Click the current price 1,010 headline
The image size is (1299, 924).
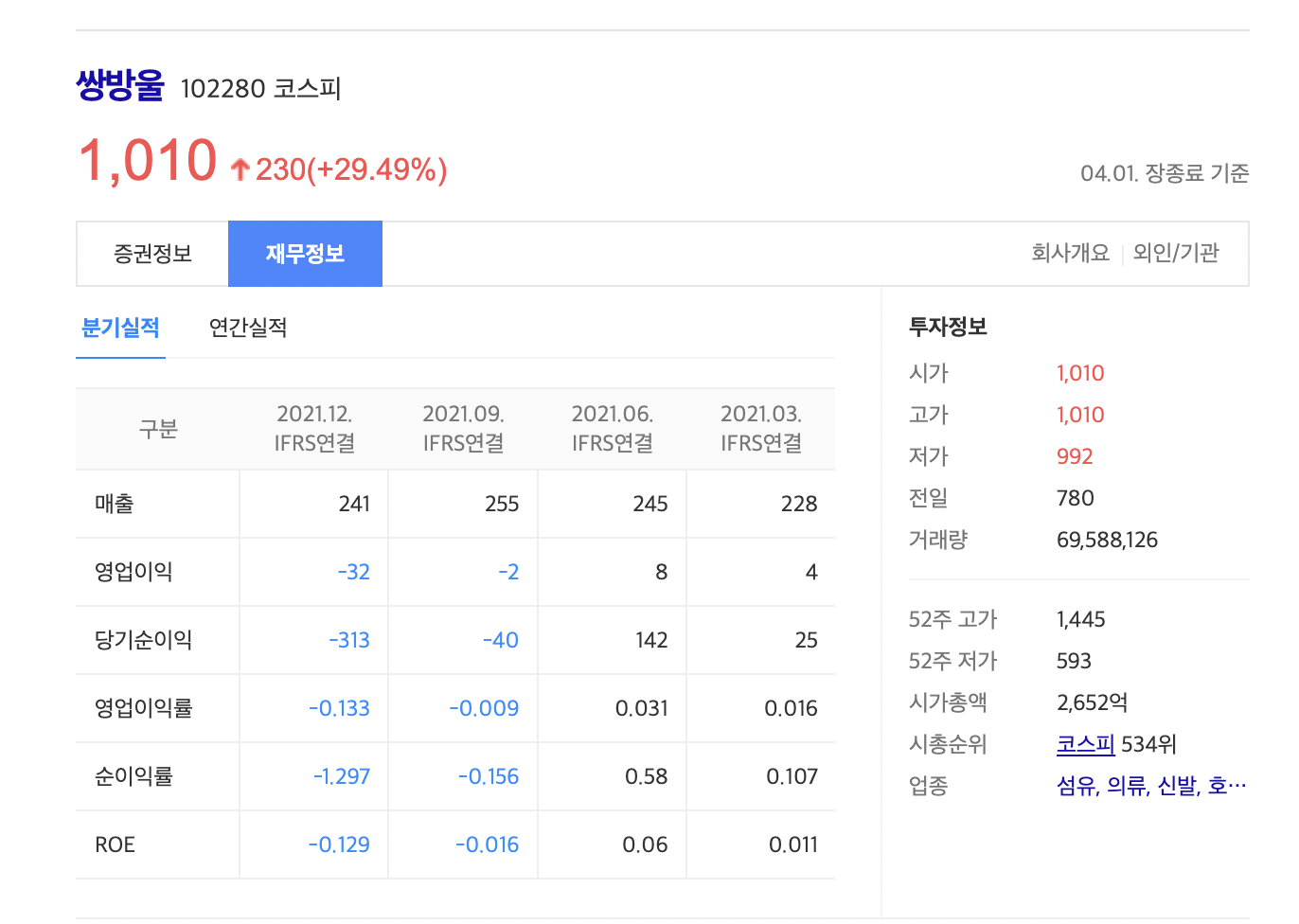pyautogui.click(x=148, y=160)
